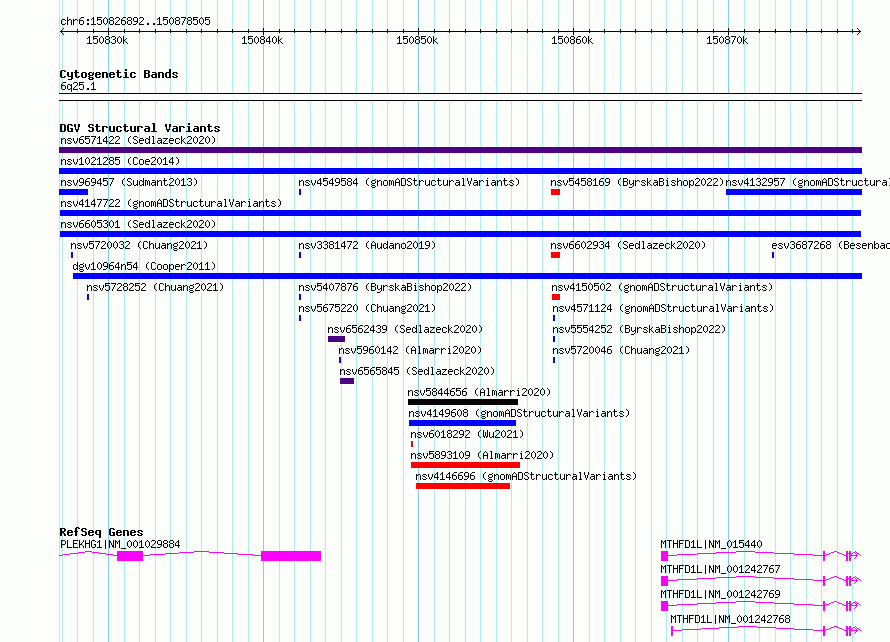Viewport: 890px width, 642px height.
Task: Open MTHFD1L|NM_001242769 transcript label
Action: pyautogui.click(x=720, y=594)
